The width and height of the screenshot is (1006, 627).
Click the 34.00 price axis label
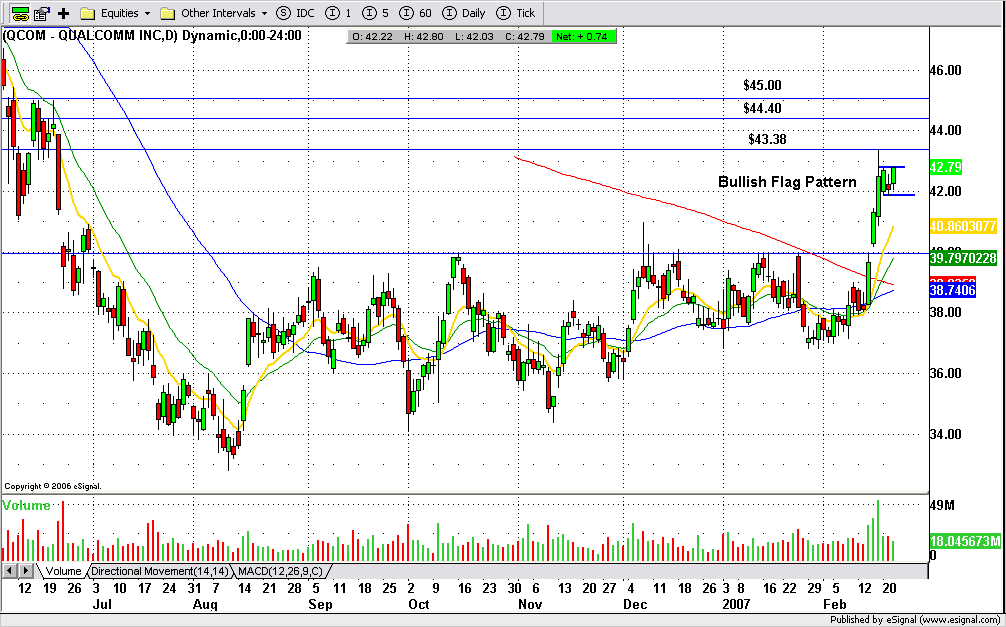[946, 434]
